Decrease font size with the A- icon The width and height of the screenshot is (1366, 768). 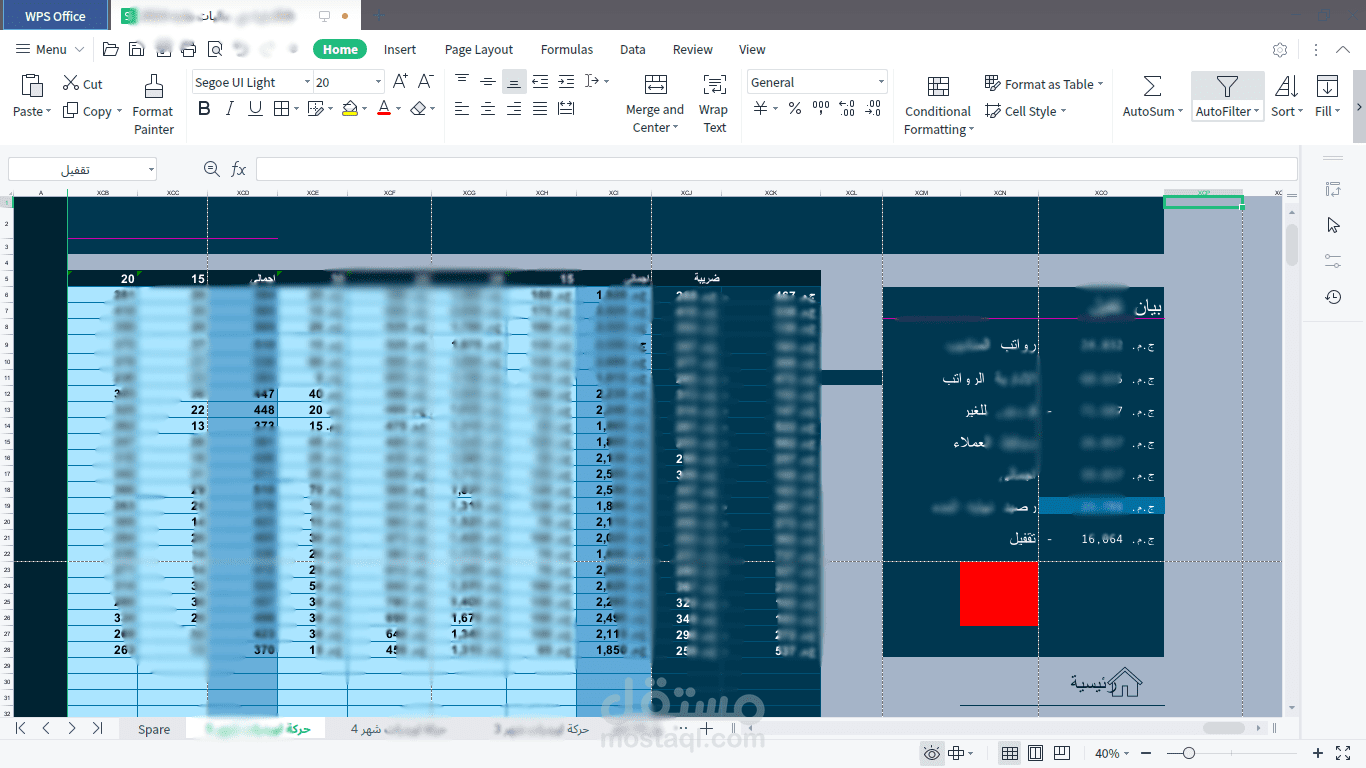(425, 82)
